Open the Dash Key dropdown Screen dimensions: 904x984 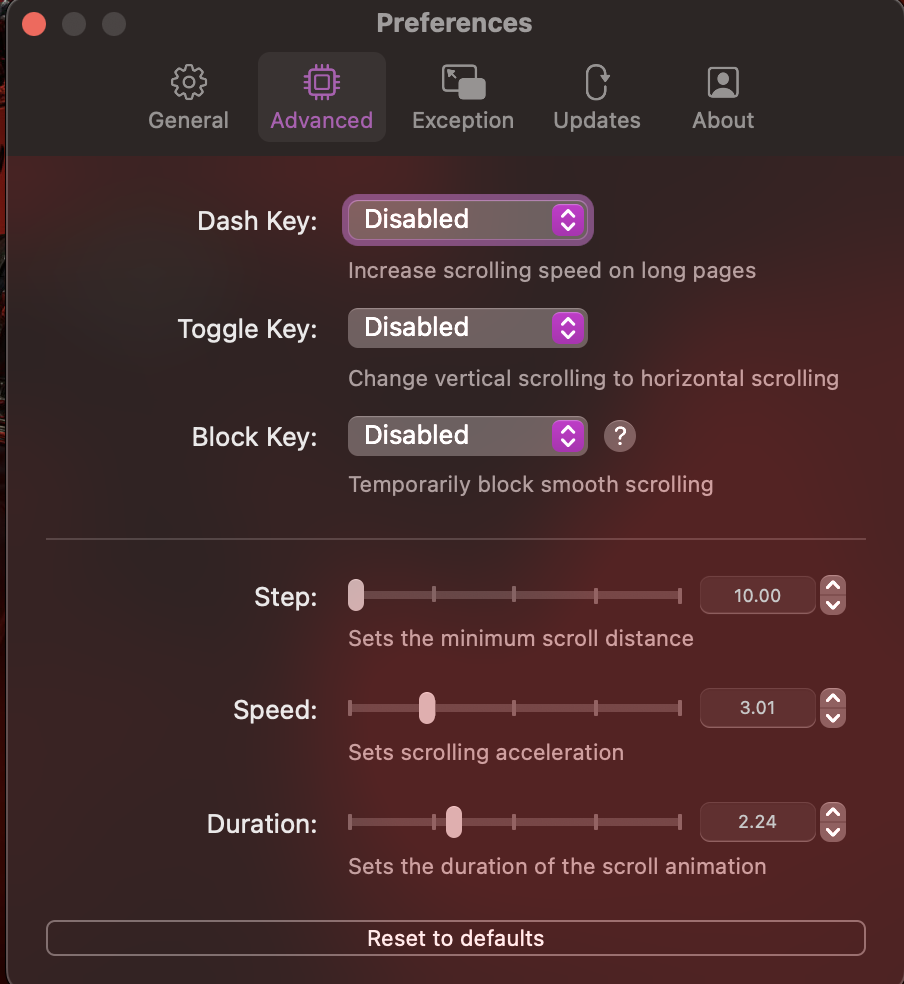(468, 220)
